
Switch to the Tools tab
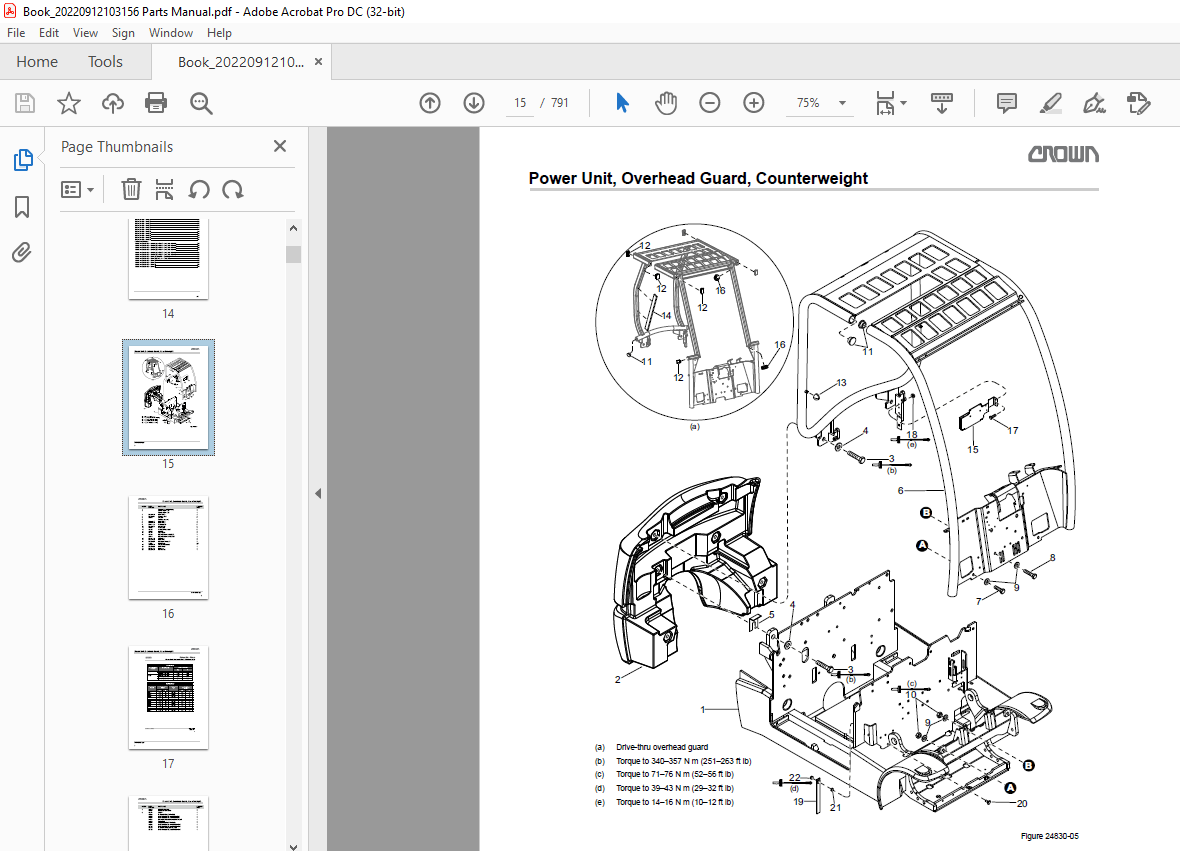point(105,62)
